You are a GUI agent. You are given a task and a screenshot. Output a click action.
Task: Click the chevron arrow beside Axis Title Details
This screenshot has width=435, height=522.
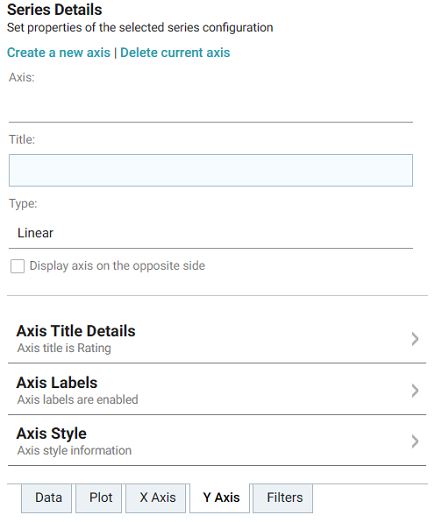point(415,339)
